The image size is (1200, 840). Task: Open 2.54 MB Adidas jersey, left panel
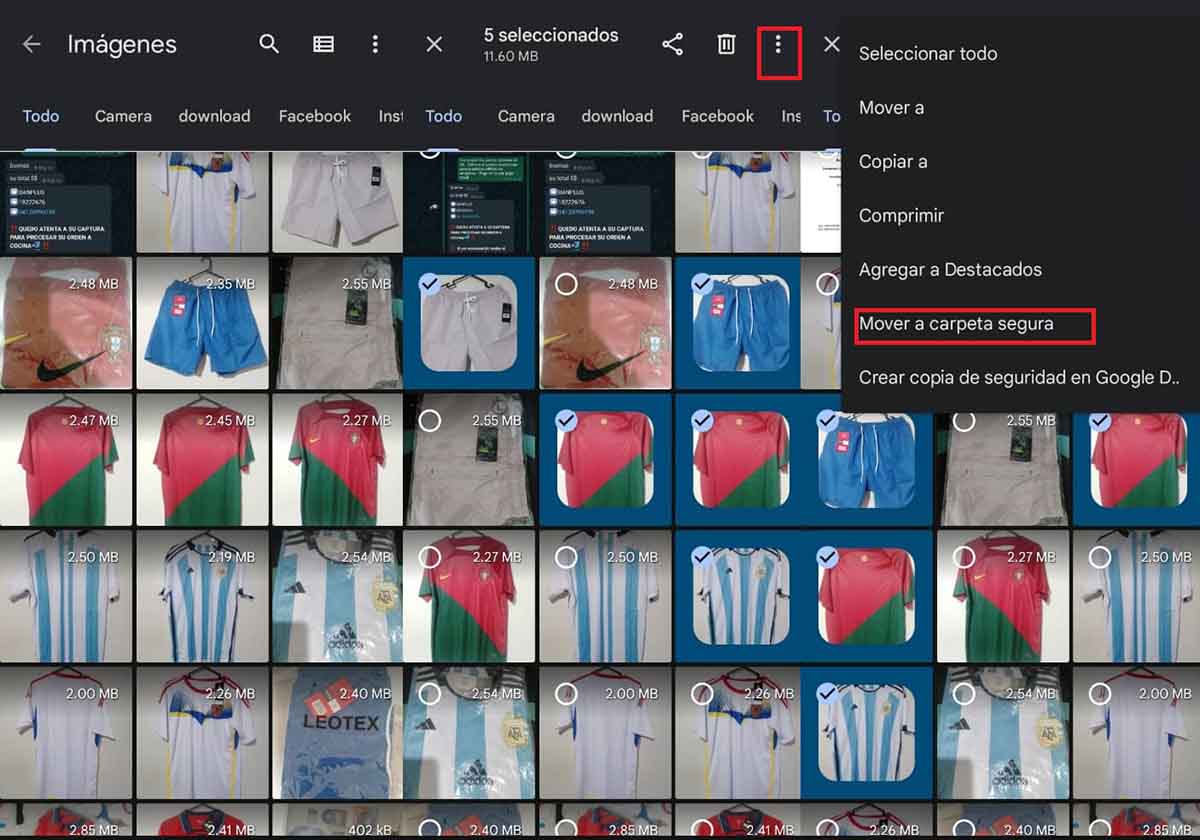(x=337, y=596)
